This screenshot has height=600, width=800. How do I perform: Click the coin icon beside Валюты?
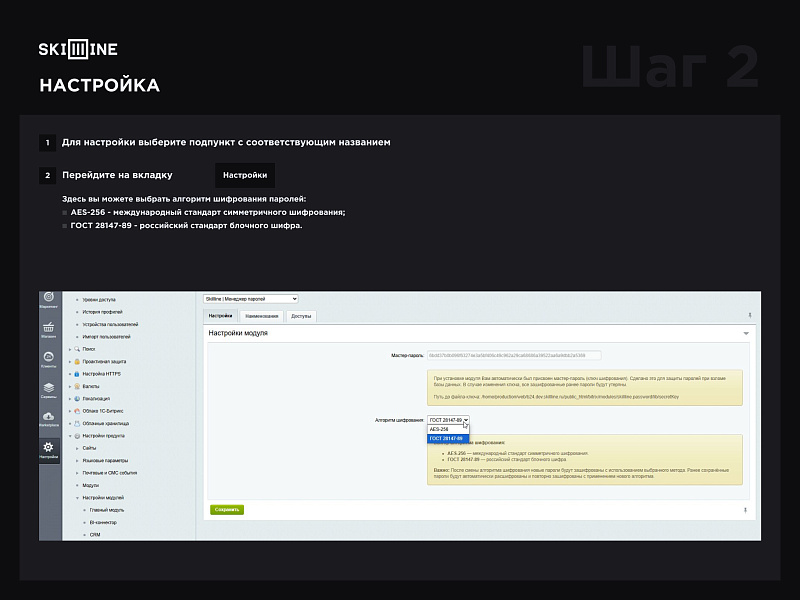click(77, 386)
